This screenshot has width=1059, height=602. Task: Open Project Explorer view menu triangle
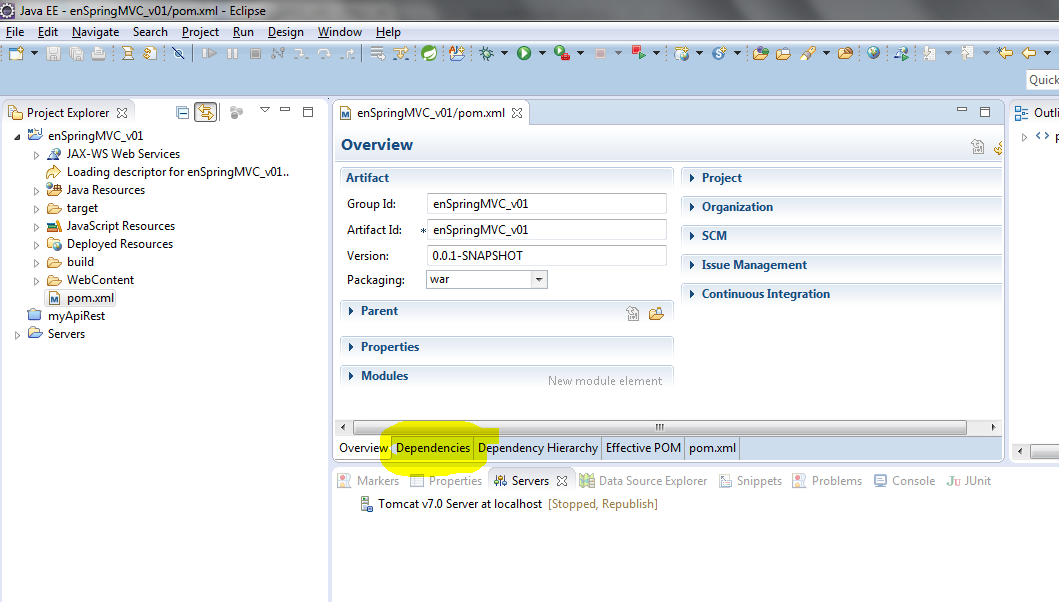pyautogui.click(x=265, y=110)
